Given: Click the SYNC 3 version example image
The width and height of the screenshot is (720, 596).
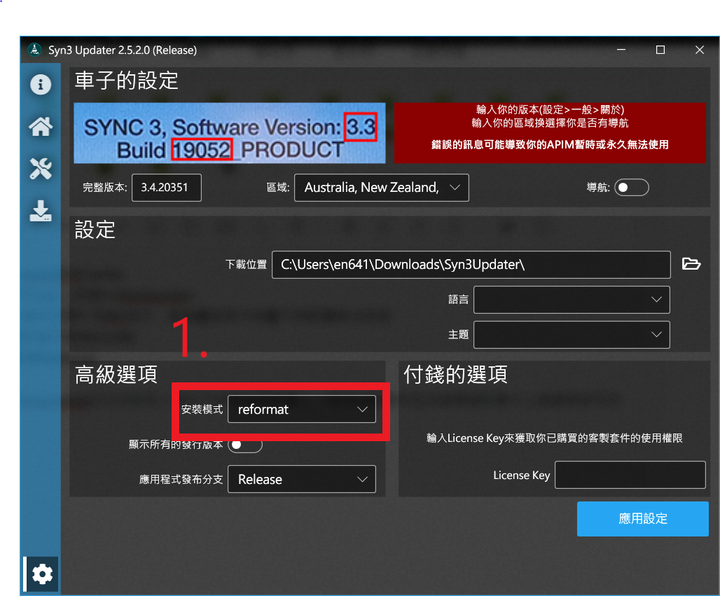Looking at the screenshot, I should point(230,133).
